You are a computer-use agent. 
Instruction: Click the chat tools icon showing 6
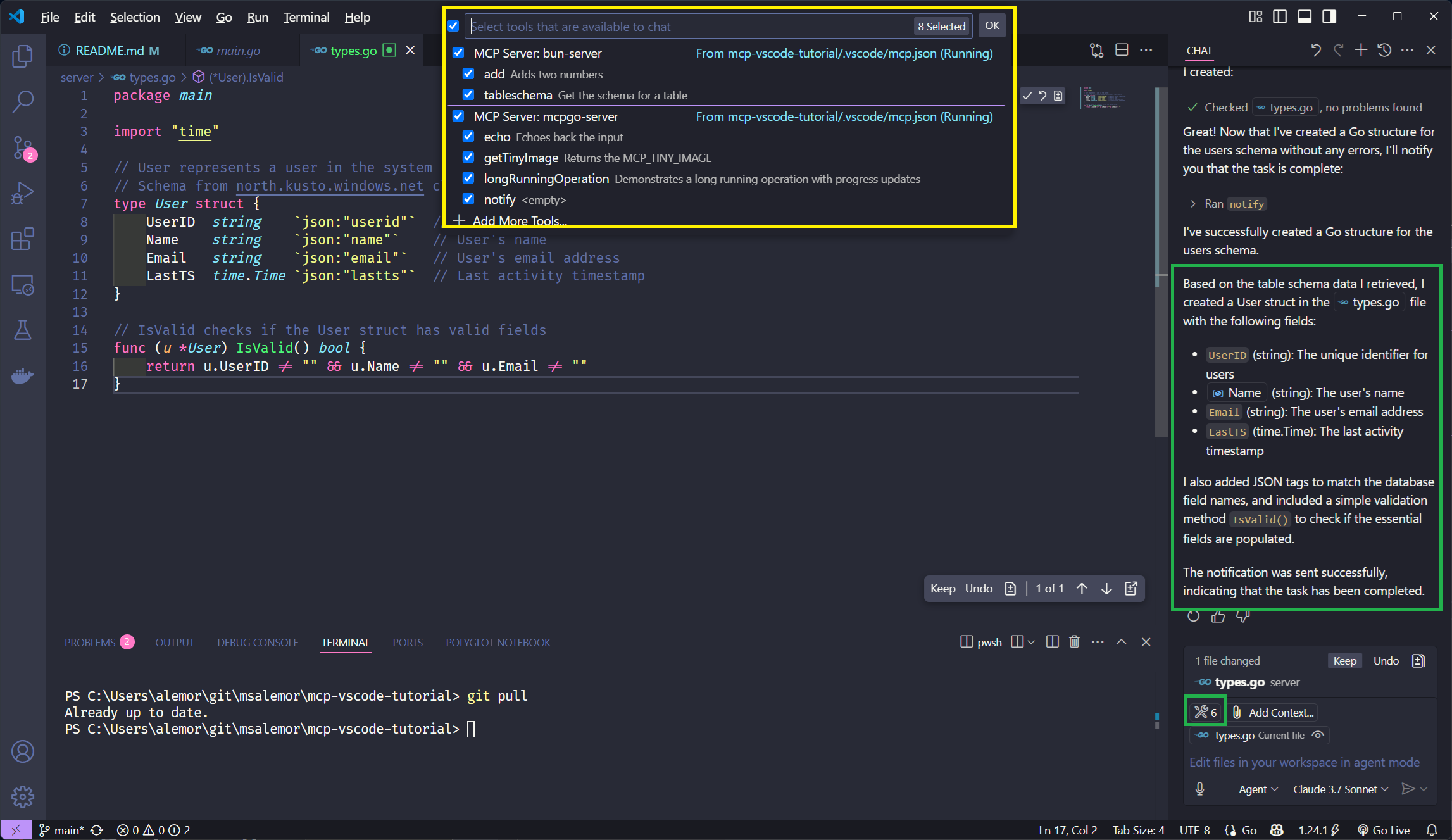click(1205, 712)
